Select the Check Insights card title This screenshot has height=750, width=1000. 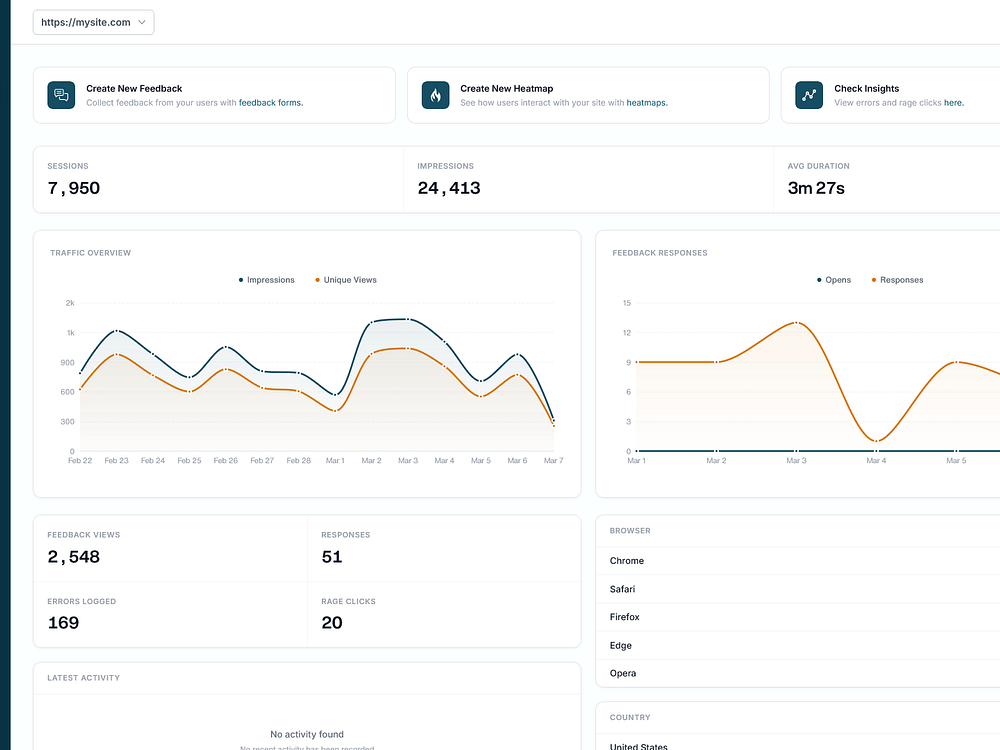(x=866, y=89)
